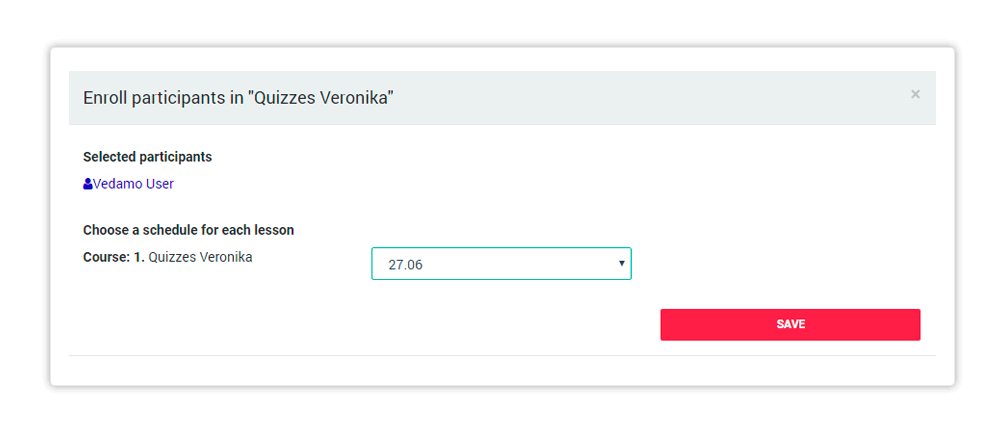The height and width of the screenshot is (433, 1005).
Task: Click the Course: 1. label
Action: pyautogui.click(x=114, y=257)
